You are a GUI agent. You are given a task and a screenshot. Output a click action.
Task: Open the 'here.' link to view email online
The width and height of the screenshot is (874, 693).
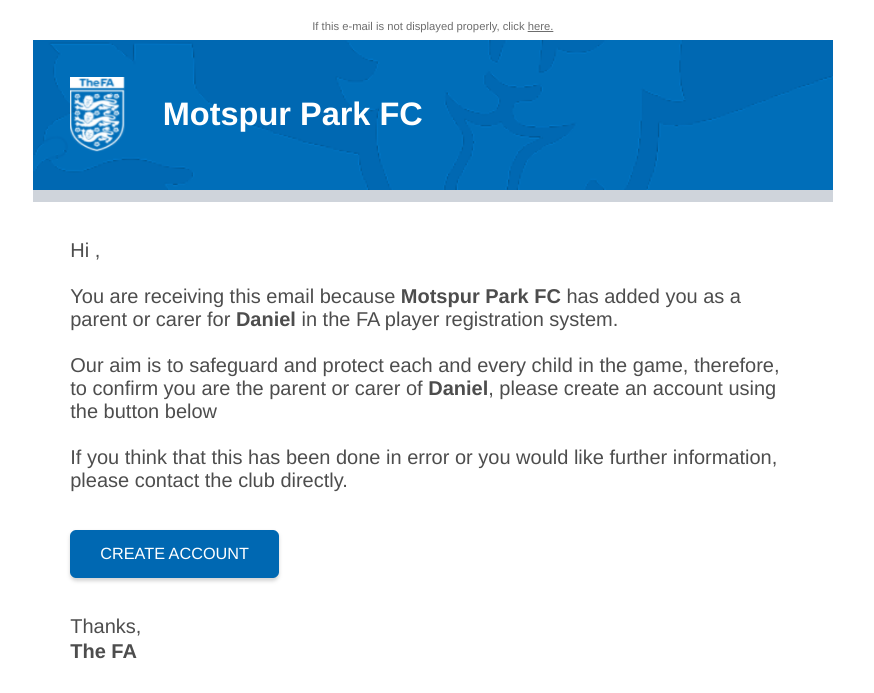[540, 26]
